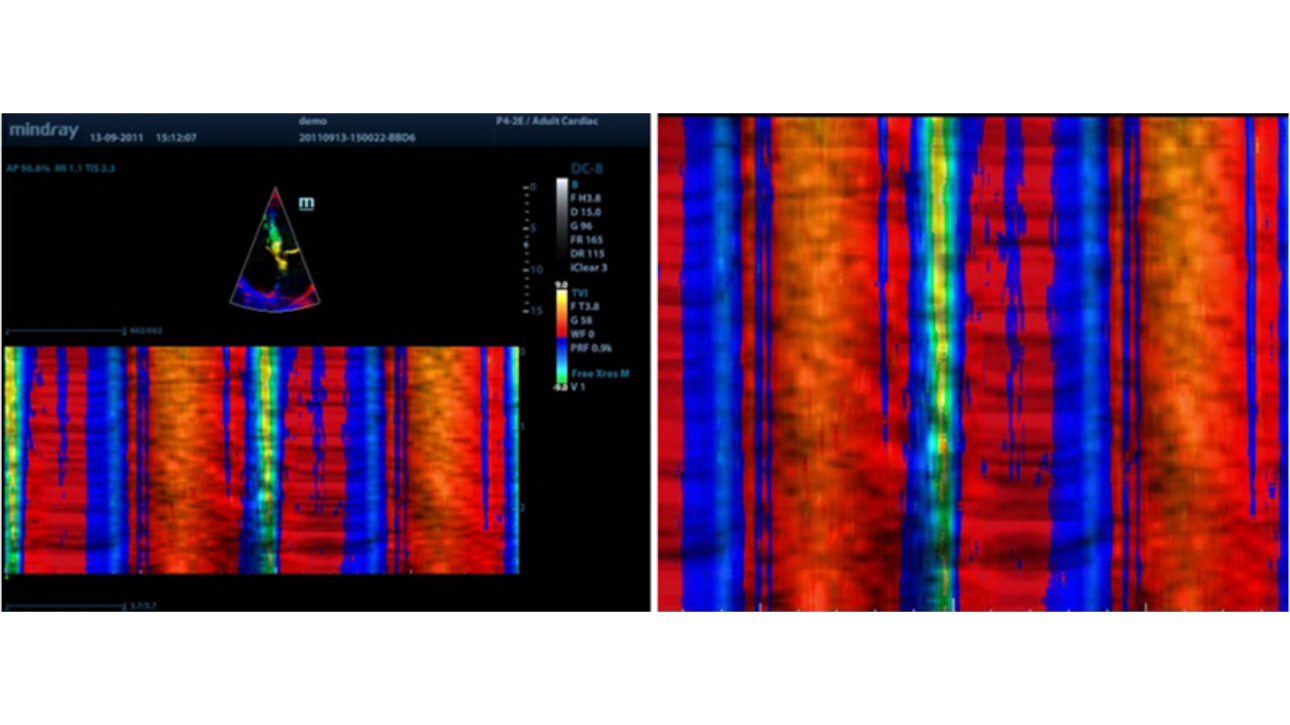Viewport: 1290px width, 725px height.
Task: Click the yellow-green stripe in enlarged M-mode
Action: tap(936, 360)
